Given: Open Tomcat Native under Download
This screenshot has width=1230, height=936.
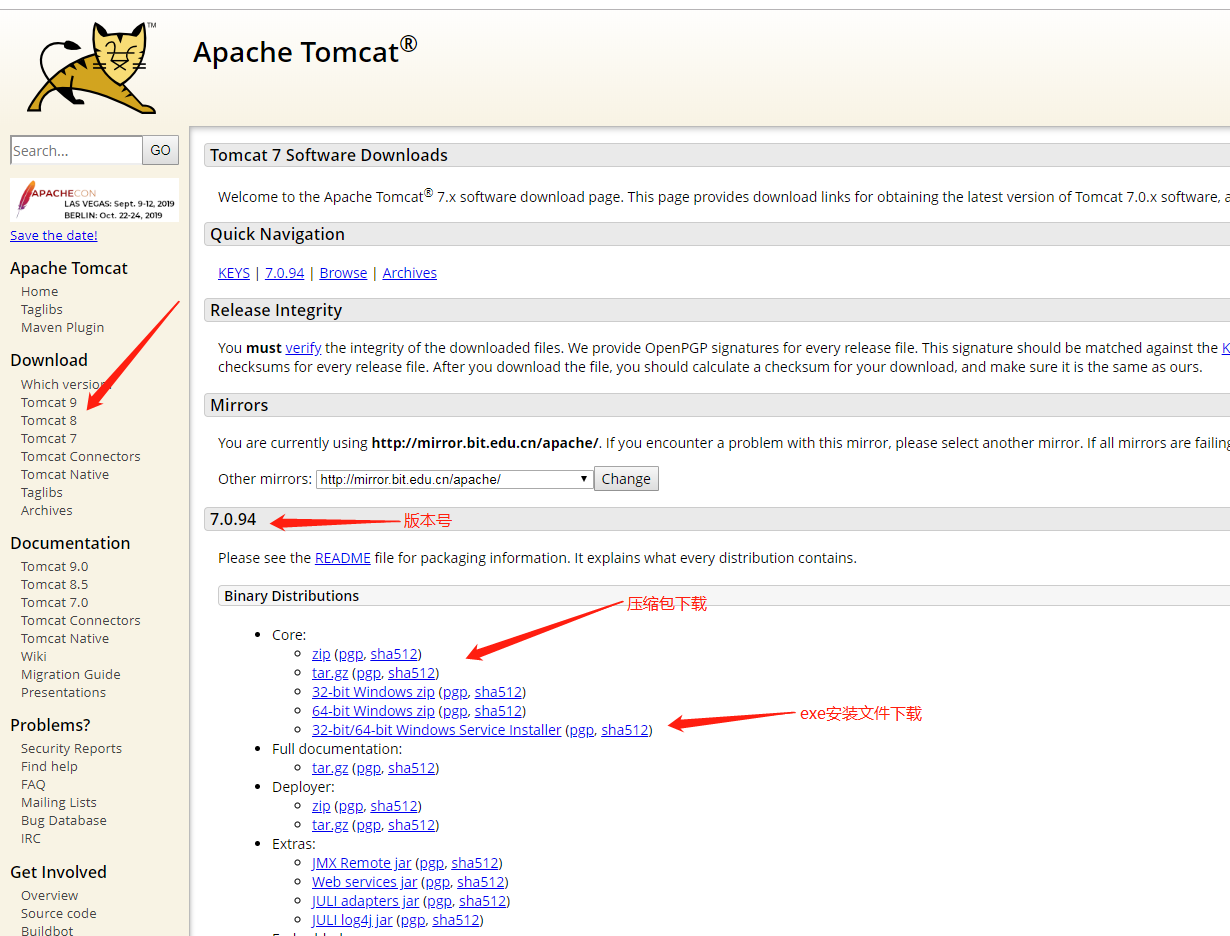Looking at the screenshot, I should 65,474.
